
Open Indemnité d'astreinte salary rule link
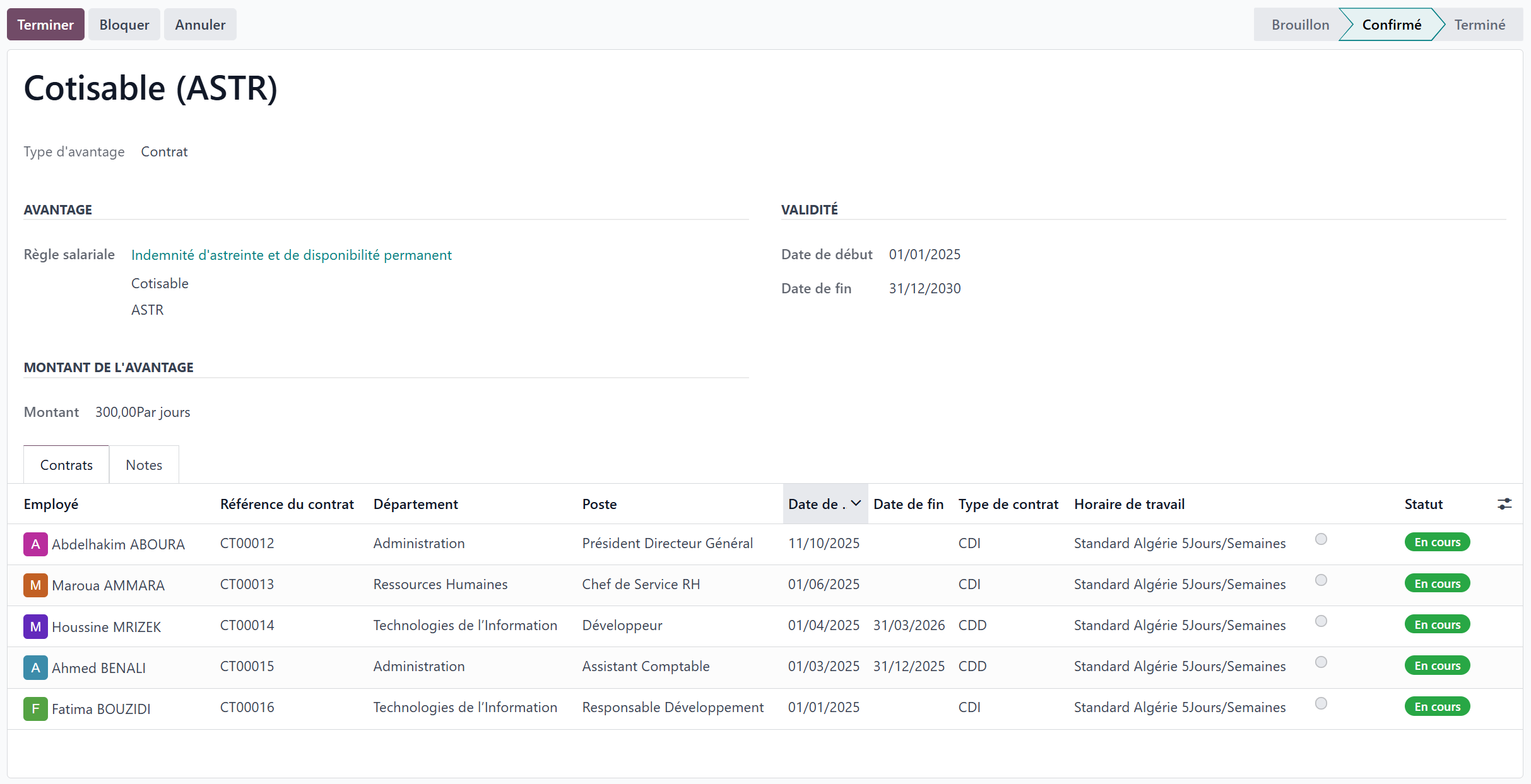coord(291,255)
